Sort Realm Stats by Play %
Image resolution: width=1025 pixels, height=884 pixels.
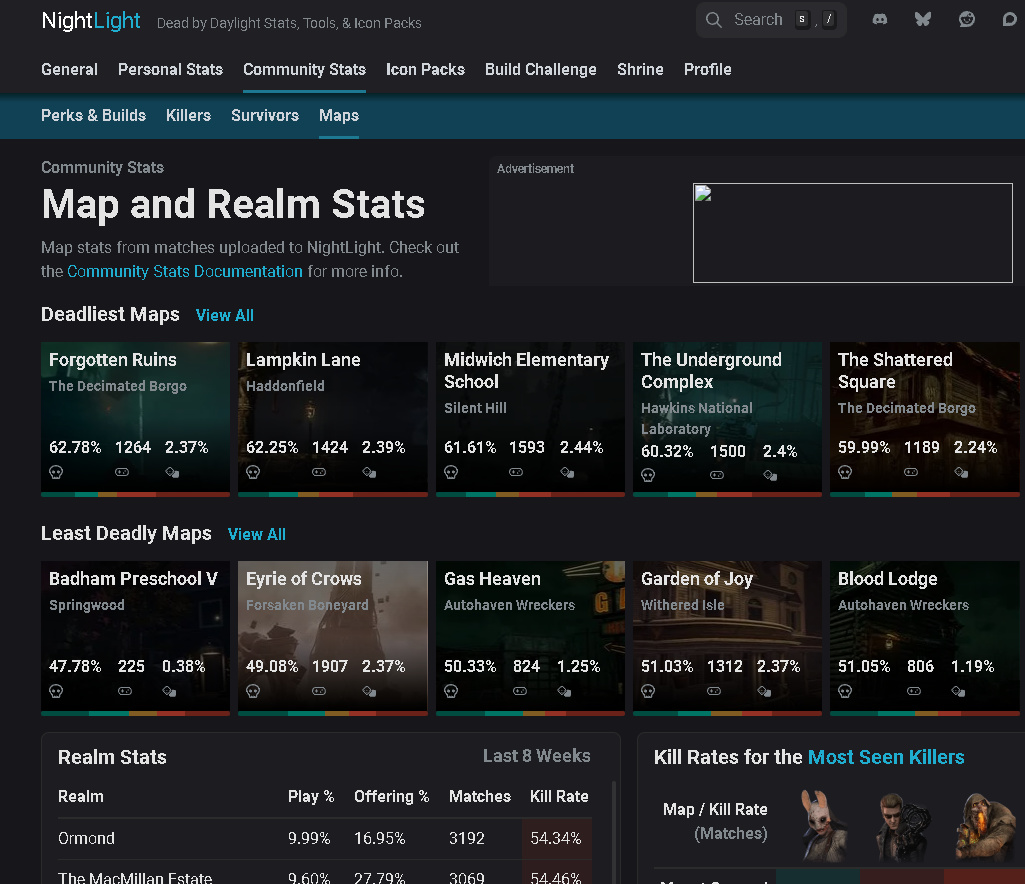tap(311, 796)
